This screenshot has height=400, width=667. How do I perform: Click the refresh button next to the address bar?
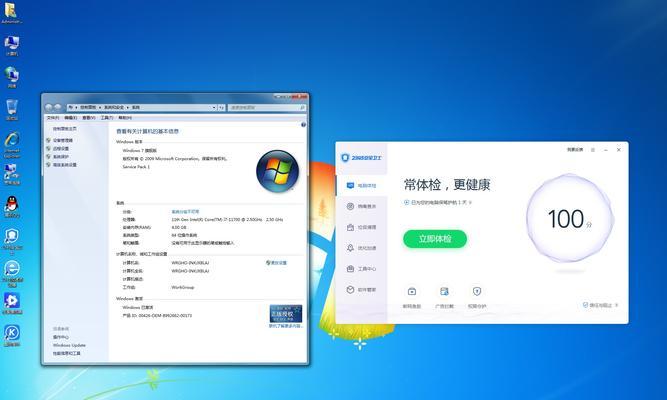(222, 108)
